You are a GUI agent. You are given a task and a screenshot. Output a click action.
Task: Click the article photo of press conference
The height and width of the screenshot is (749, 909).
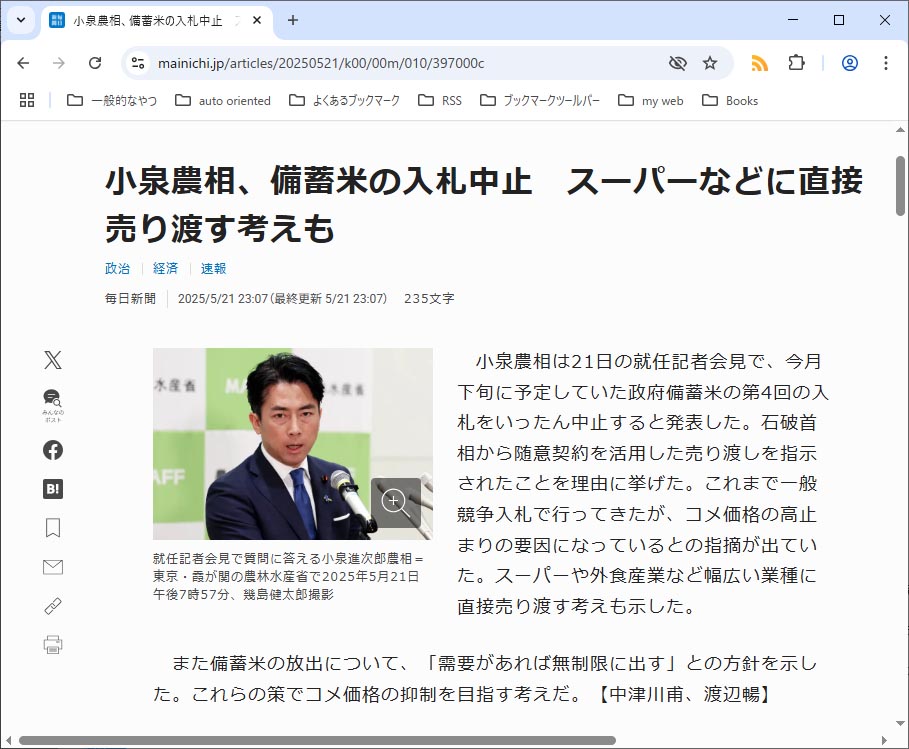click(x=292, y=443)
